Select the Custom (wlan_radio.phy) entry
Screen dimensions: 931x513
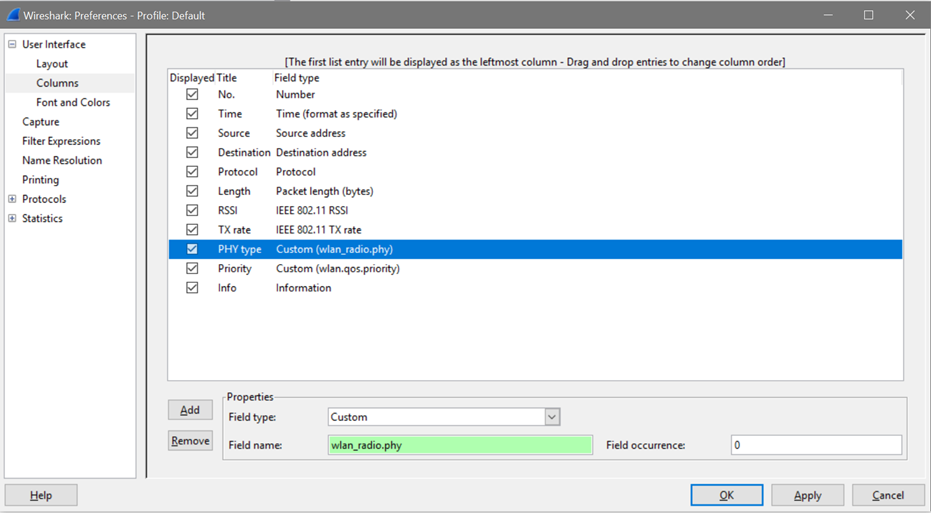tap(334, 249)
